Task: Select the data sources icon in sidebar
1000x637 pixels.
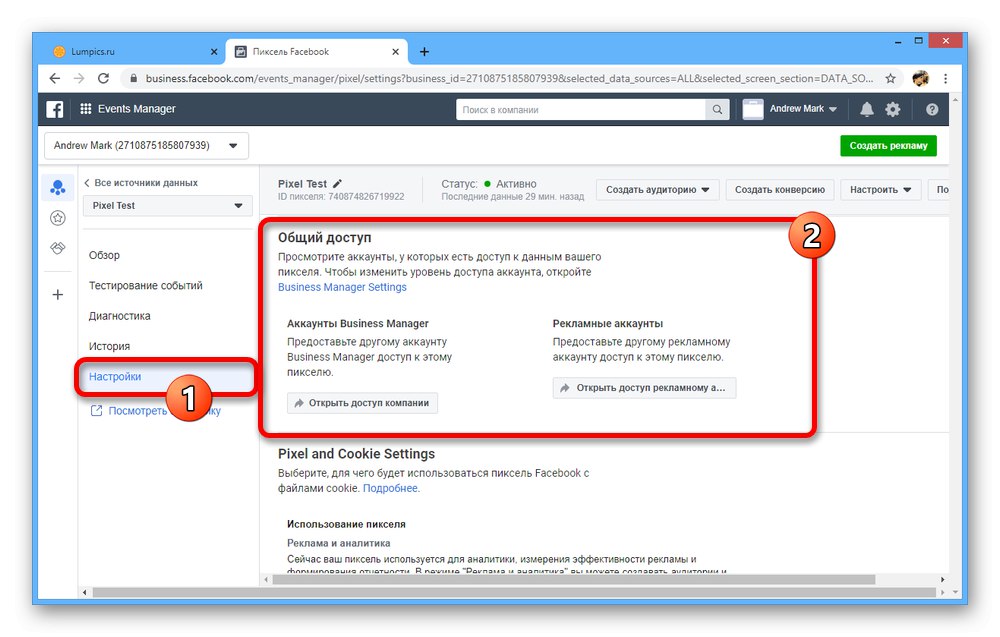Action: pos(58,187)
